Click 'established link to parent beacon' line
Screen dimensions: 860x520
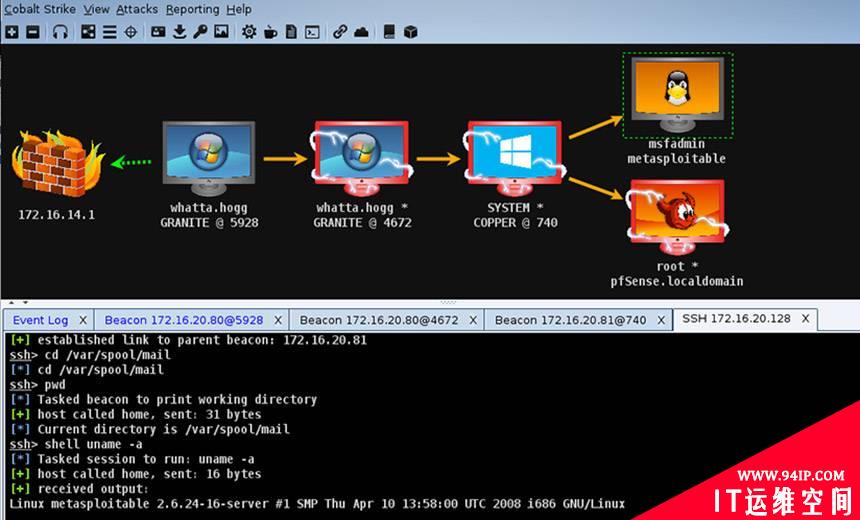[189, 340]
